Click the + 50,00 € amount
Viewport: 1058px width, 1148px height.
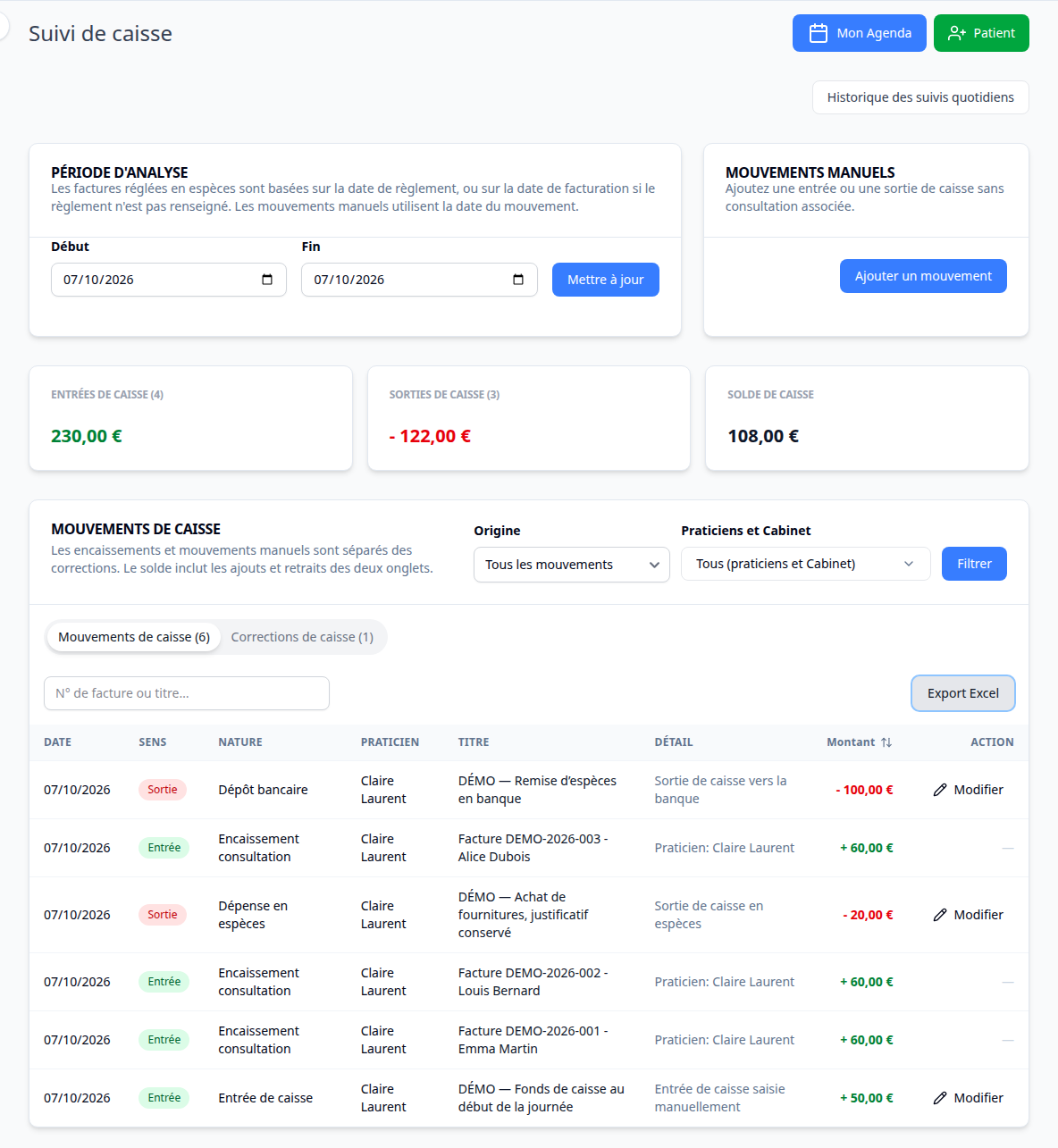pos(866,1098)
